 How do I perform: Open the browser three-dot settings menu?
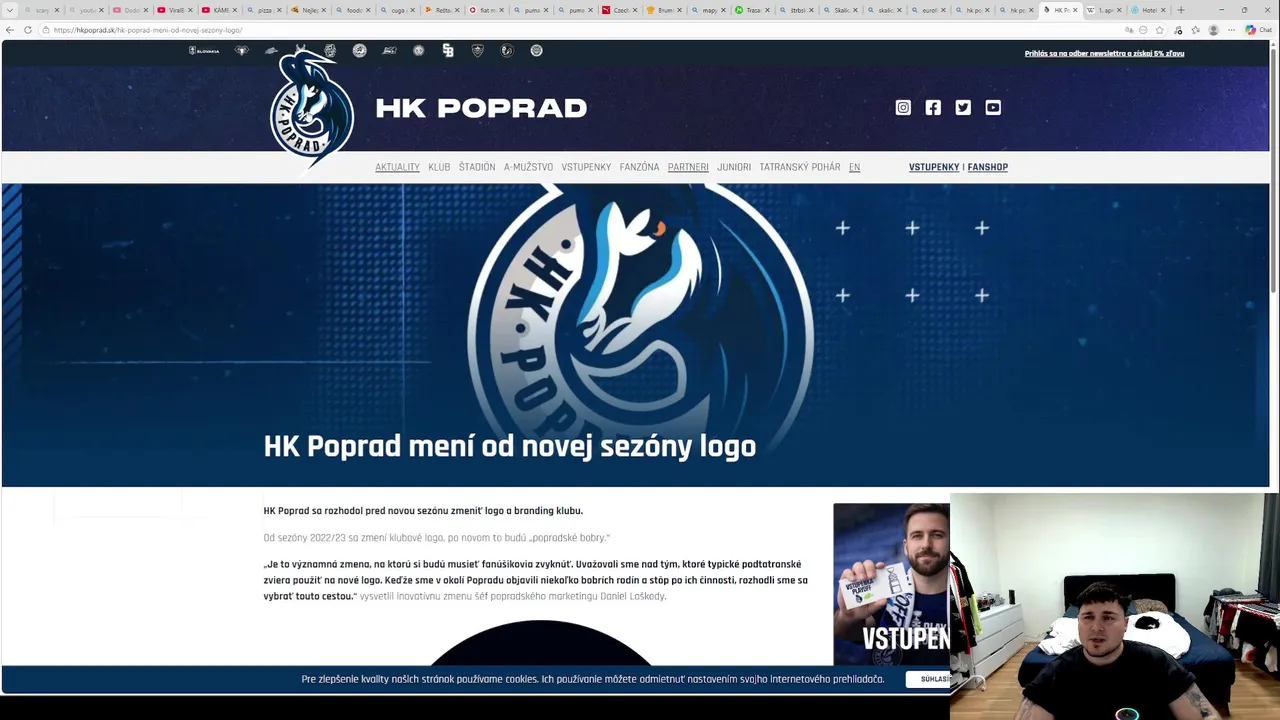1232,30
